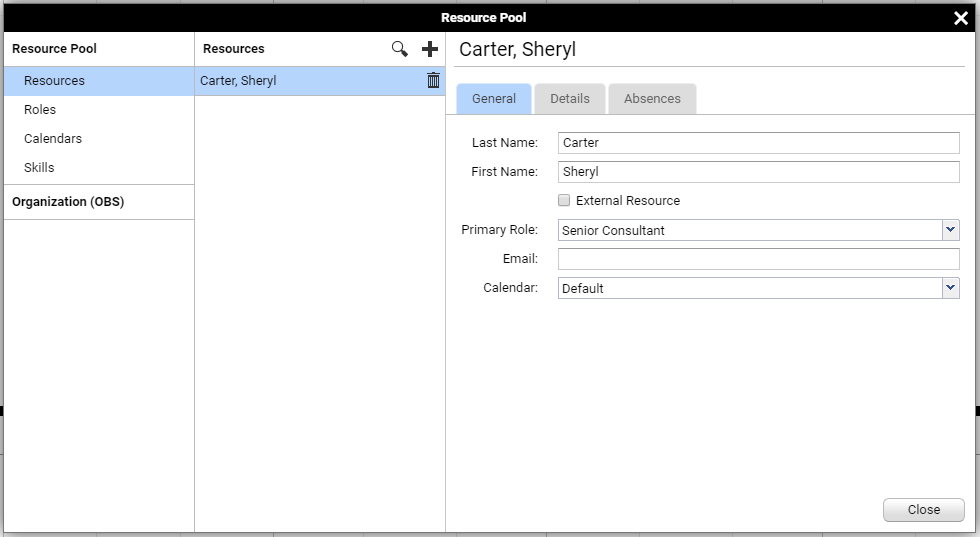Select Resources in the sidebar
The width and height of the screenshot is (980, 537).
[99, 81]
